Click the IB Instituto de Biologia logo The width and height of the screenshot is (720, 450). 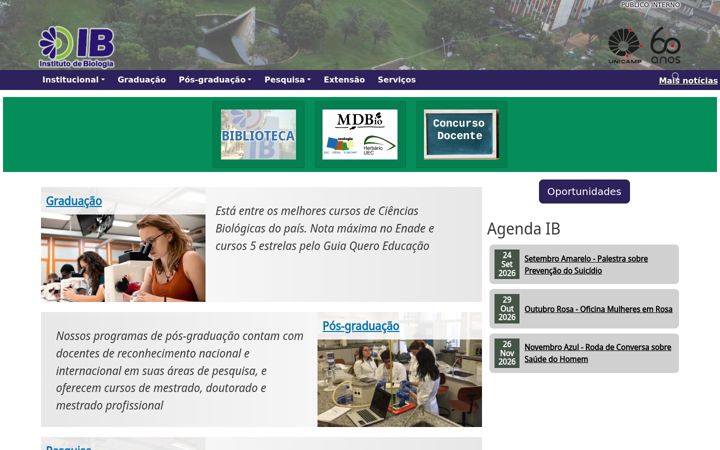(x=77, y=47)
